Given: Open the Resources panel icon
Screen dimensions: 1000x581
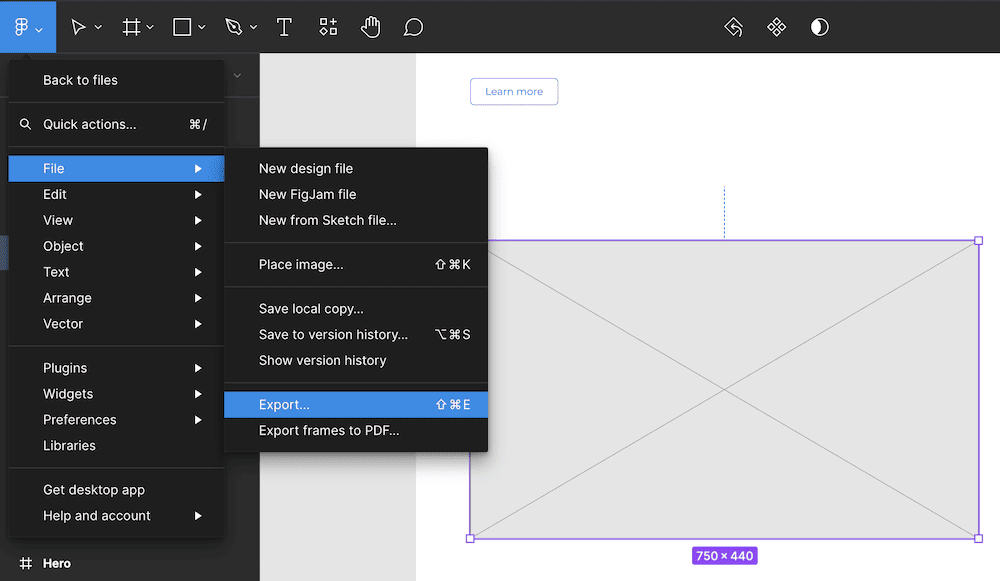Looking at the screenshot, I should point(327,27).
